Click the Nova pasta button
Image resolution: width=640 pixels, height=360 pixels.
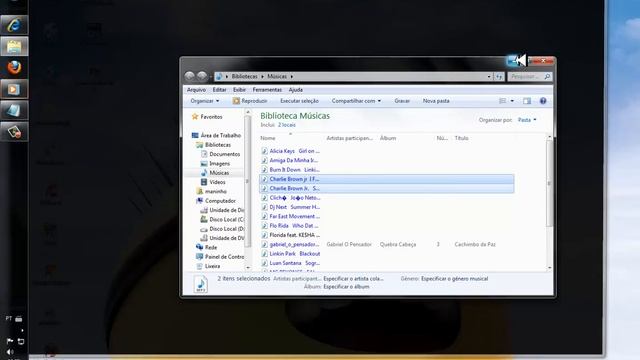click(436, 101)
